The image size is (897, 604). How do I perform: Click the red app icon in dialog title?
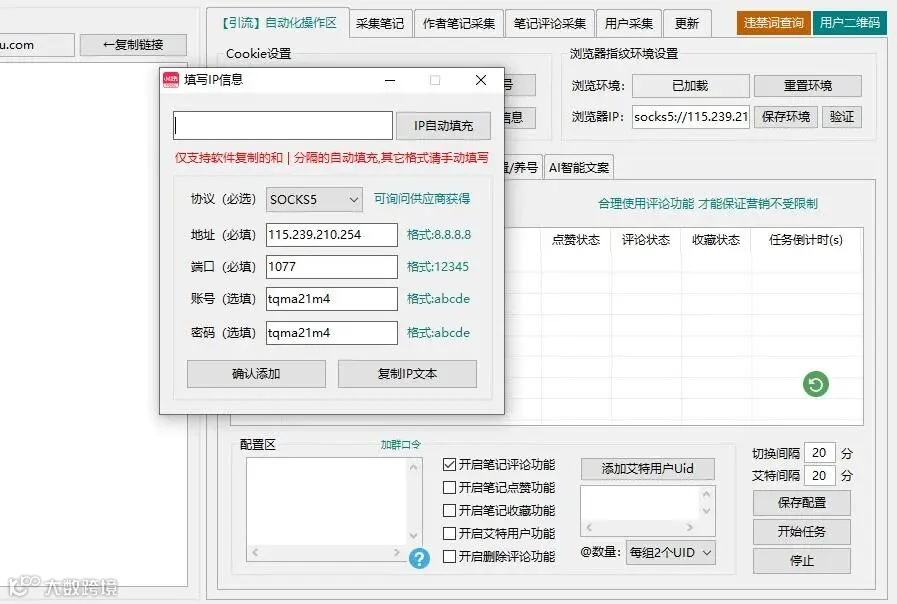click(x=171, y=80)
